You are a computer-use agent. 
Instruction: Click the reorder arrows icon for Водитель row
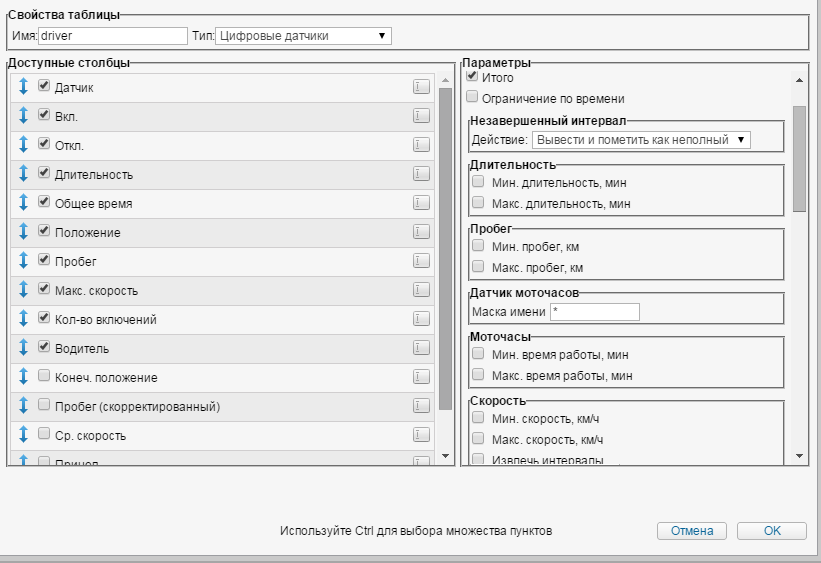[23, 349]
